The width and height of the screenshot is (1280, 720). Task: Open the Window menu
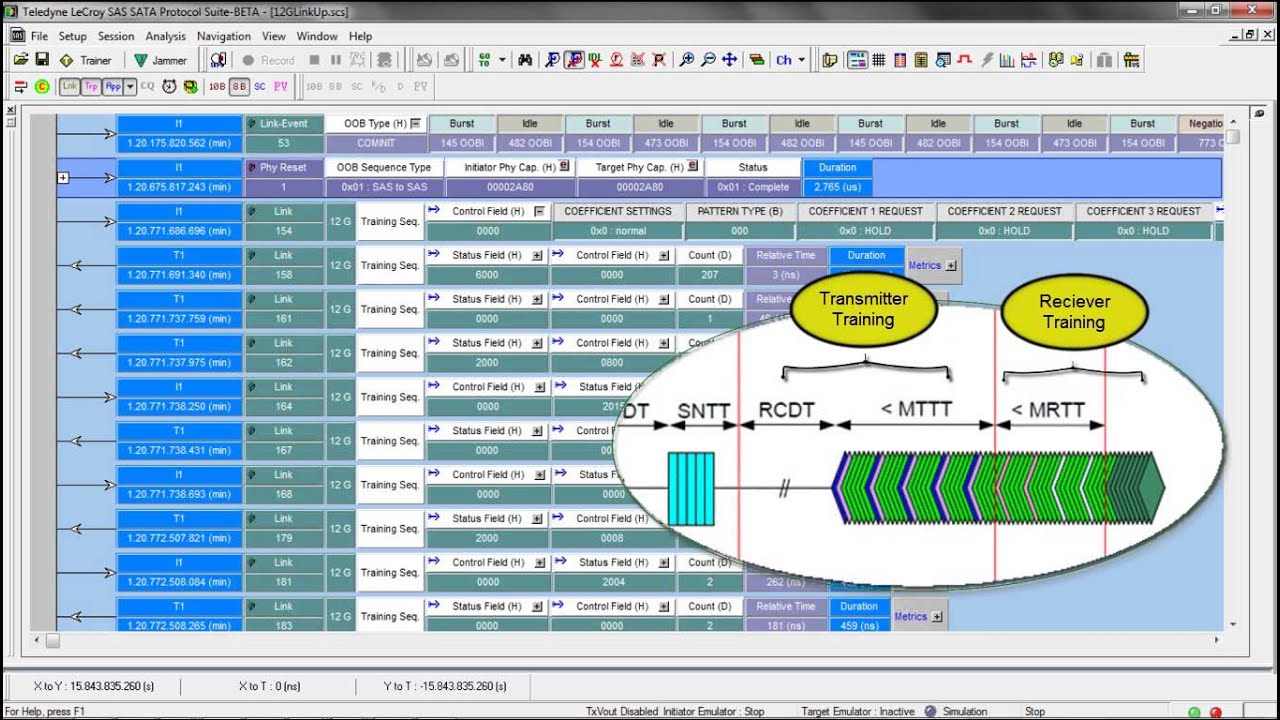click(x=317, y=36)
